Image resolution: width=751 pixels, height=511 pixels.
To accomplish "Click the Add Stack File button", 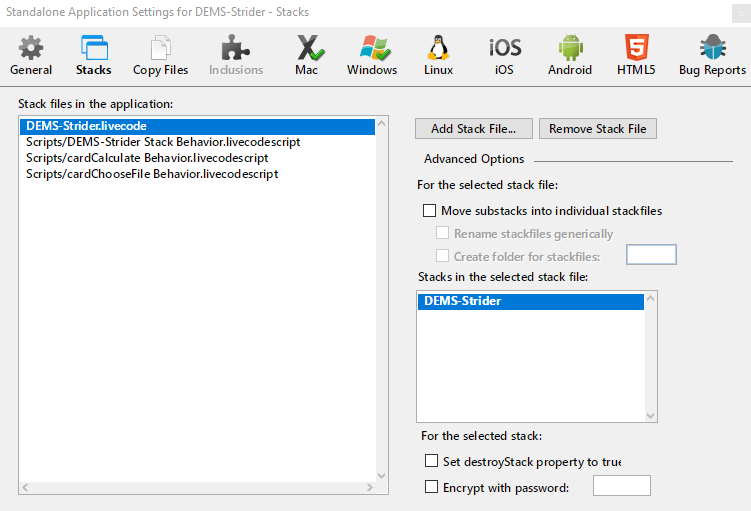I will 473,129.
